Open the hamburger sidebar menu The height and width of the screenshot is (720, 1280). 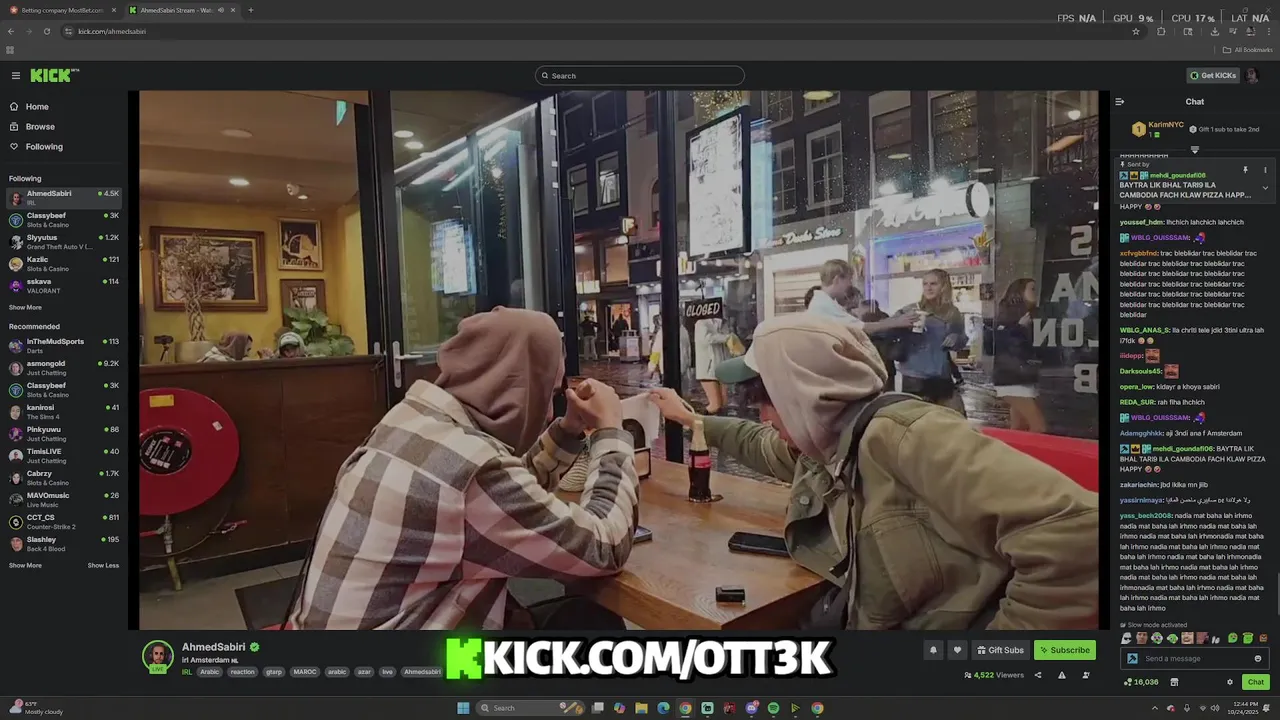click(x=15, y=76)
